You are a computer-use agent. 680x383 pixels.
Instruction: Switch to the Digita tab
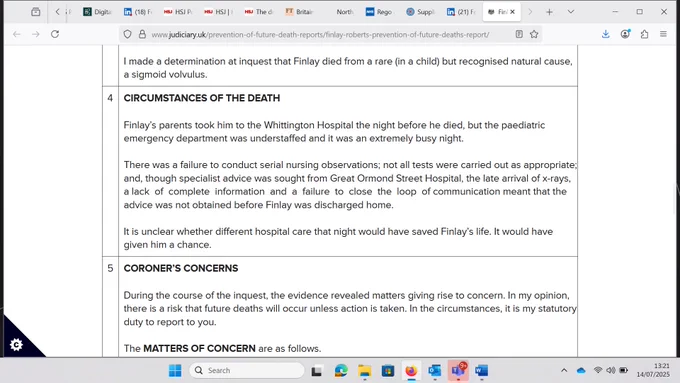point(97,12)
